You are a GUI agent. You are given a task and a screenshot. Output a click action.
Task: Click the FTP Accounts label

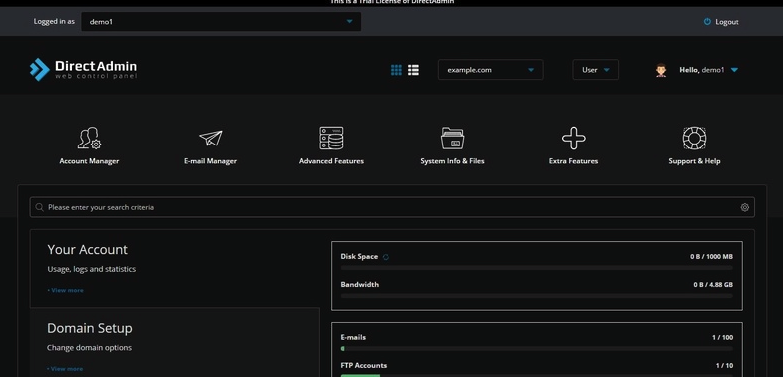pos(364,366)
